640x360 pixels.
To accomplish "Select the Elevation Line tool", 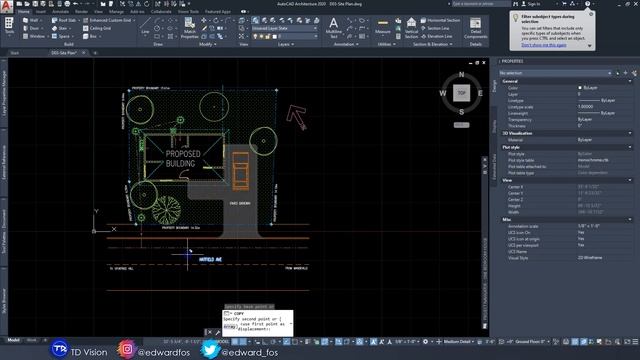I will 436,36.
